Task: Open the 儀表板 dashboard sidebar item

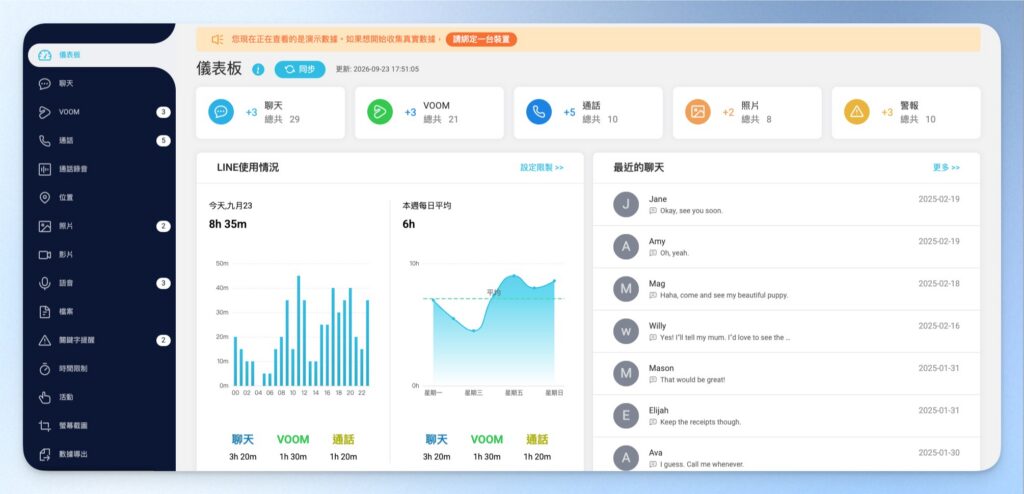Action: pos(101,55)
